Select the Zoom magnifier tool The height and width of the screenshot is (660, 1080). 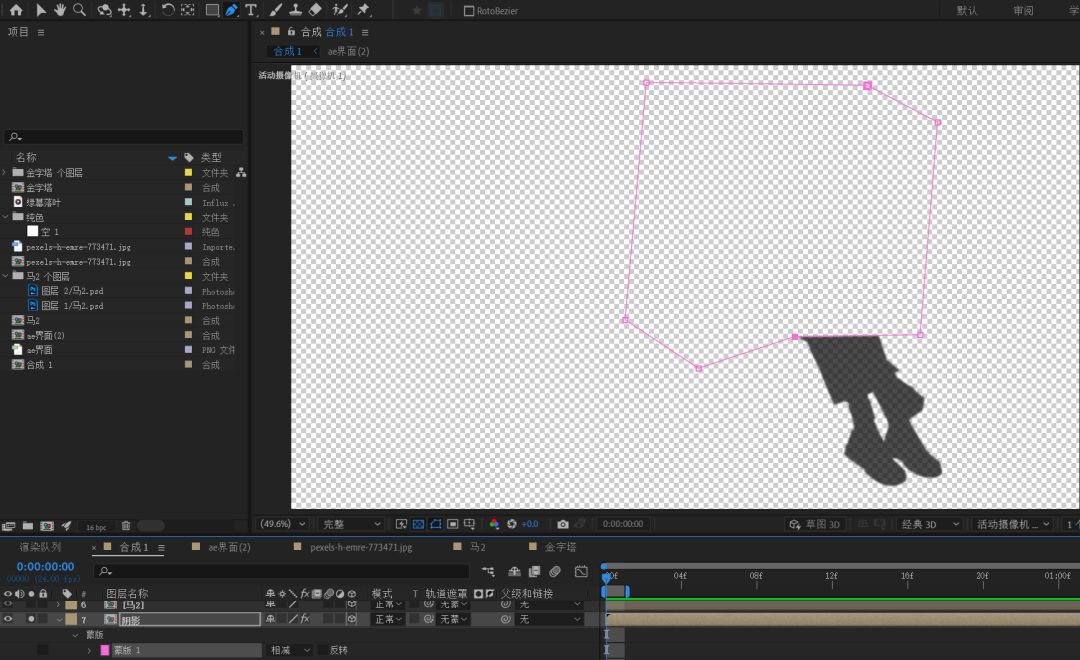[x=79, y=10]
